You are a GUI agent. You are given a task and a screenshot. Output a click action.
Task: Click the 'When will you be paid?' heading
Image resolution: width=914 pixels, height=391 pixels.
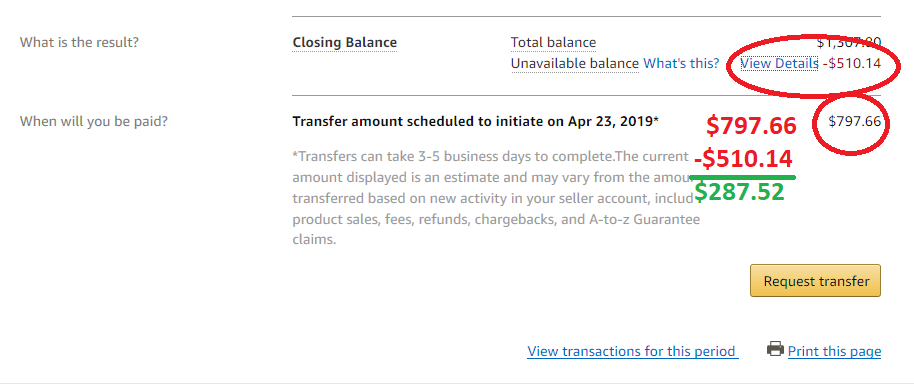click(x=94, y=122)
